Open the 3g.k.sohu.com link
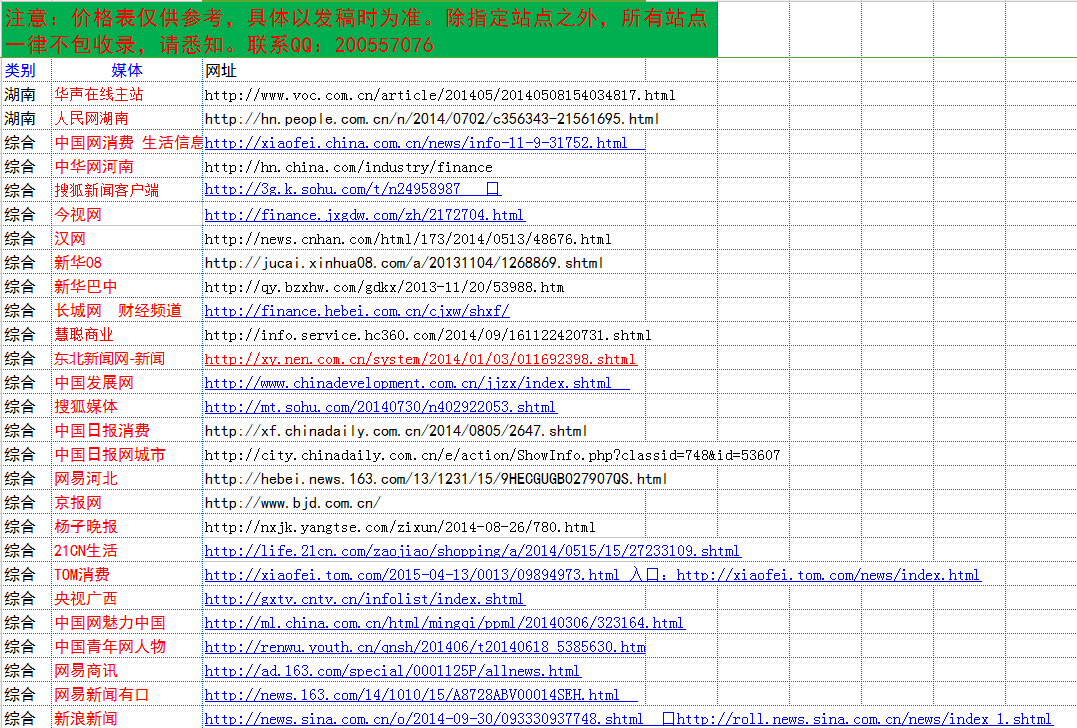This screenshot has width=1077, height=728. tap(332, 189)
